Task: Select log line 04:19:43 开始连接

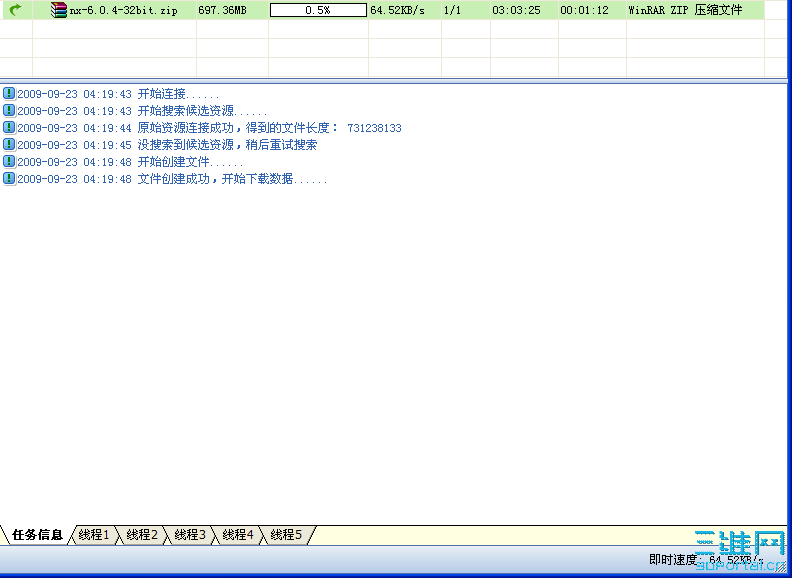Action: [118, 94]
